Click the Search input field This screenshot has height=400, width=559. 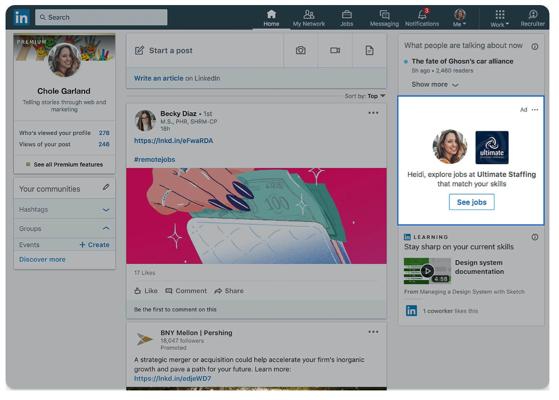point(101,17)
